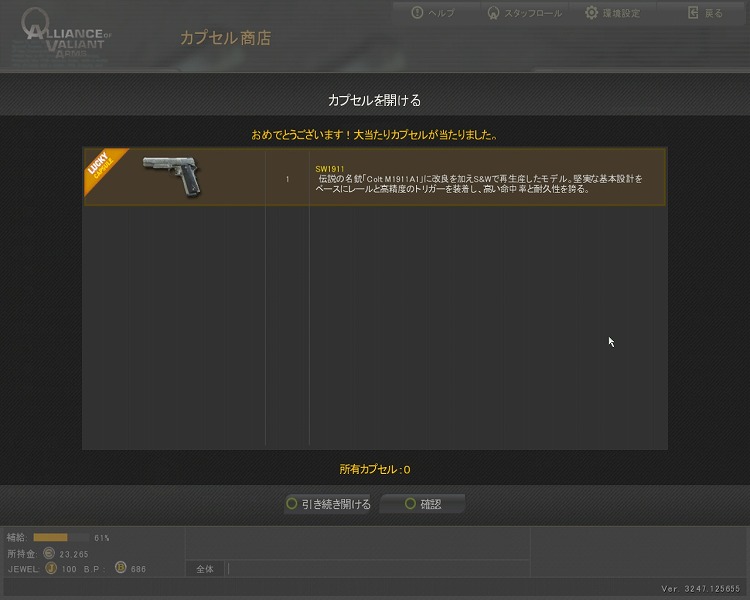The width and height of the screenshot is (750, 600).
Task: Click 引き続き開ける button
Action: click(329, 504)
